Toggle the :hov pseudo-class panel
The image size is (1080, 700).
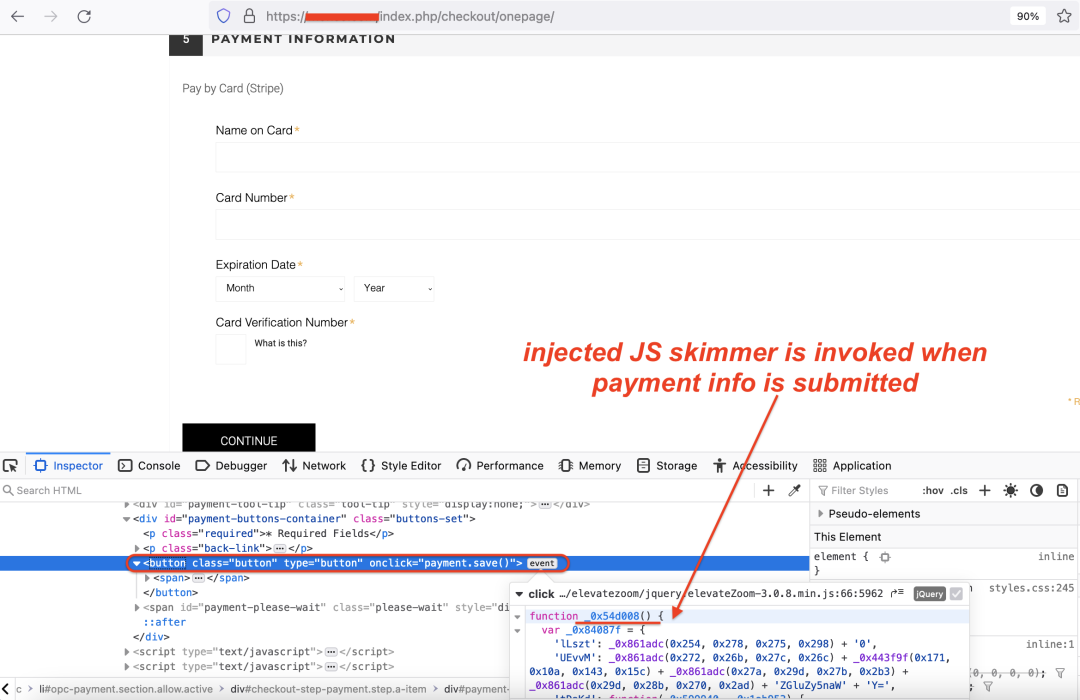click(x=933, y=490)
